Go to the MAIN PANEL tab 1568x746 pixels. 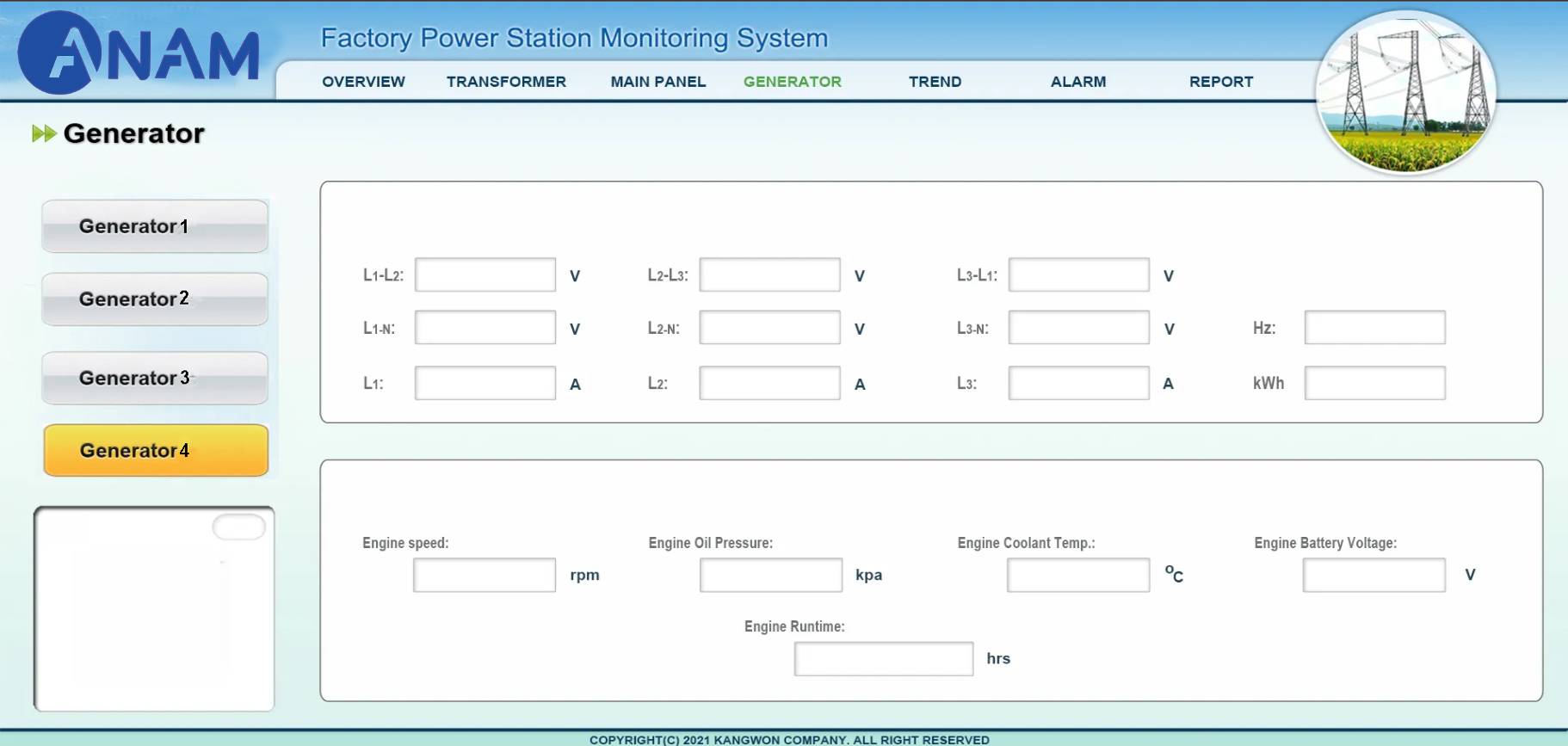point(657,82)
